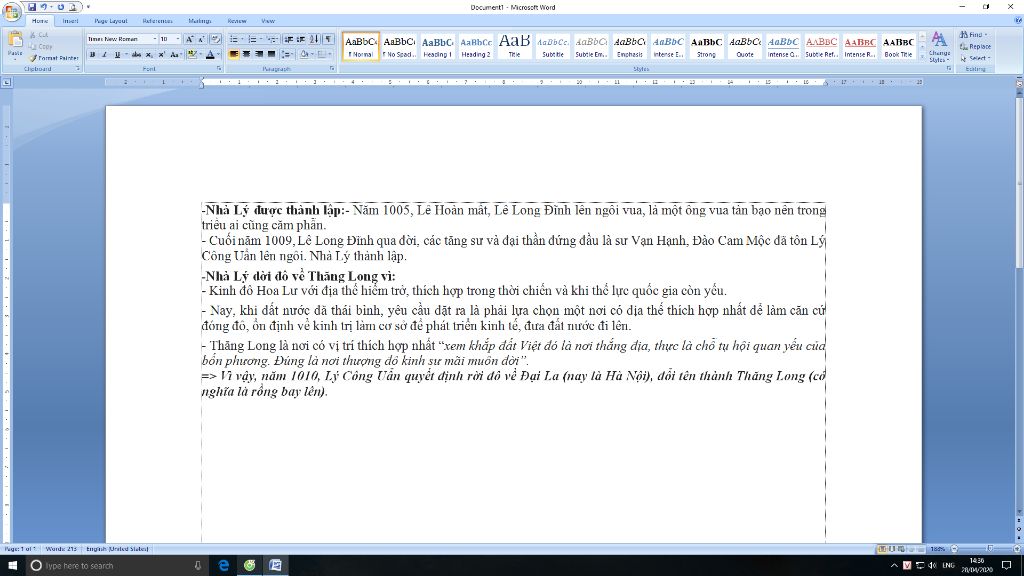Toggle Italic formatting
The height and width of the screenshot is (576, 1024).
click(102, 54)
